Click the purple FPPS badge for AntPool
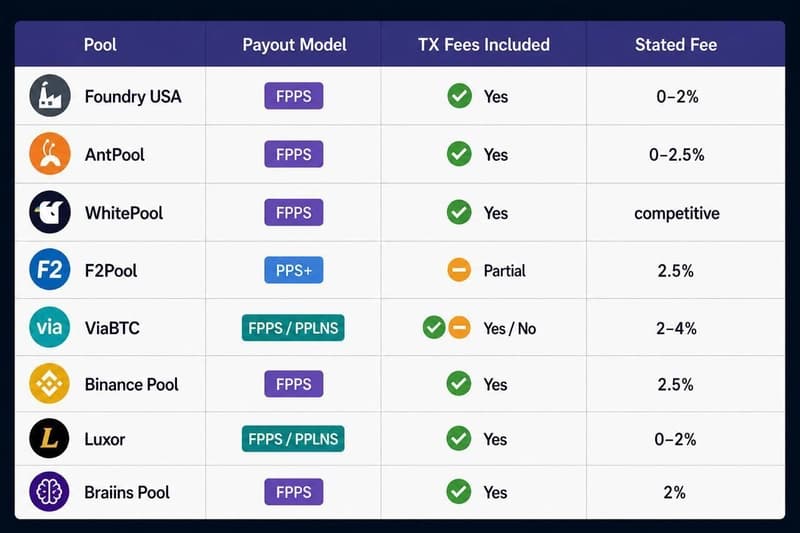 tap(293, 154)
